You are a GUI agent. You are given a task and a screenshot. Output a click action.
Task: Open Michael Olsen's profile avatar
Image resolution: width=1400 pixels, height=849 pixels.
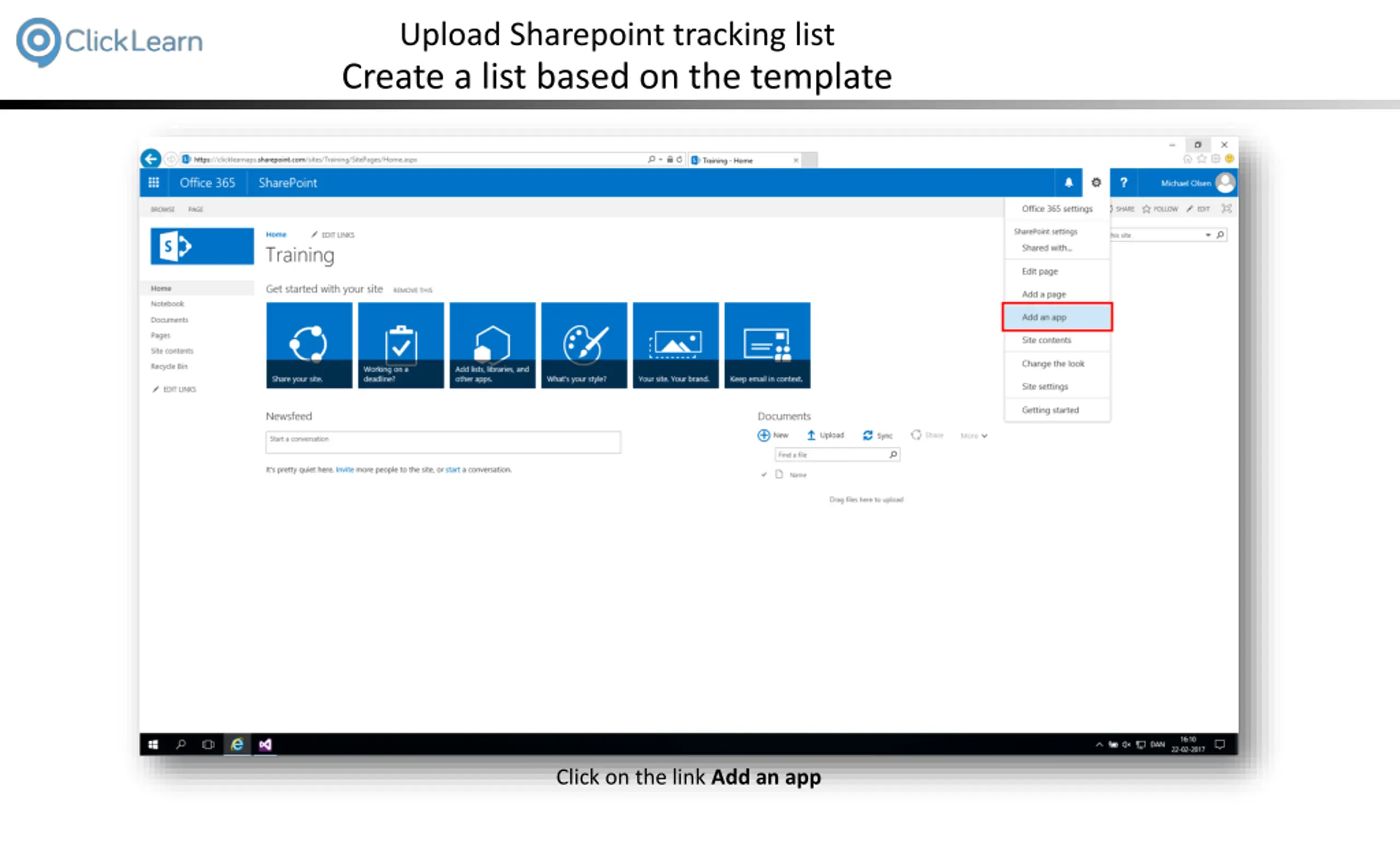pyautogui.click(x=1226, y=183)
